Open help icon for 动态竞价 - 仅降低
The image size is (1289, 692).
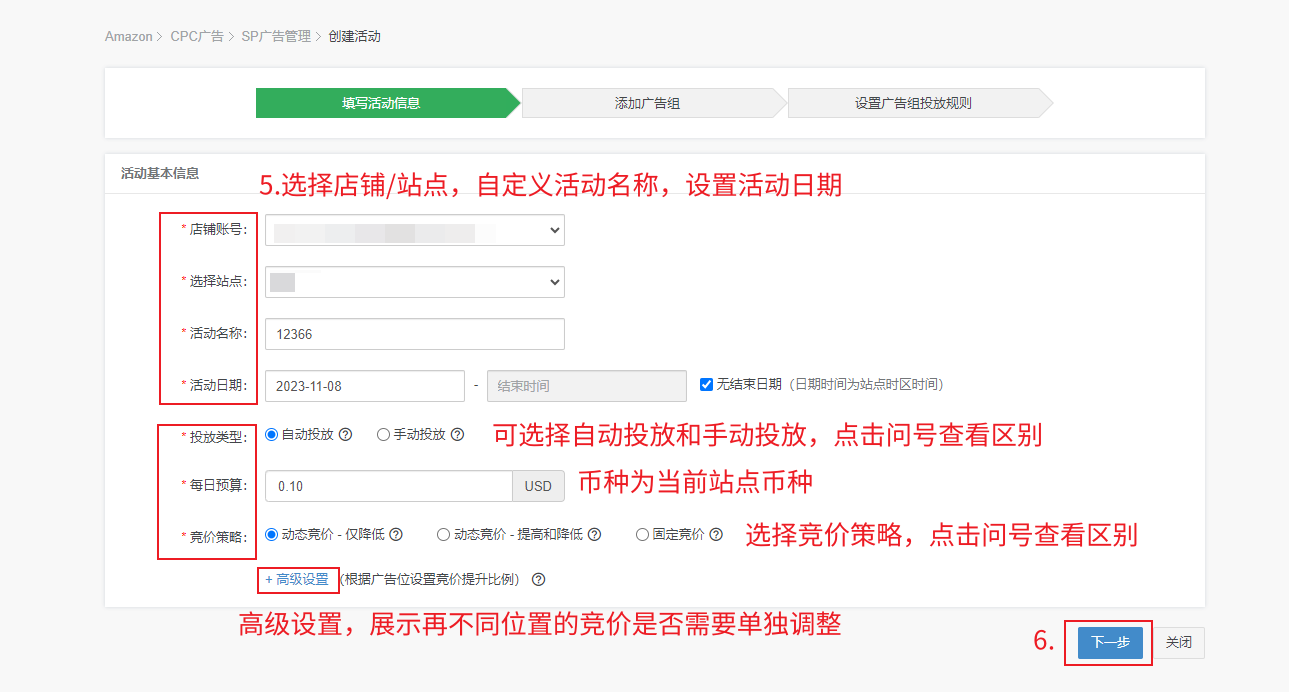(x=396, y=535)
